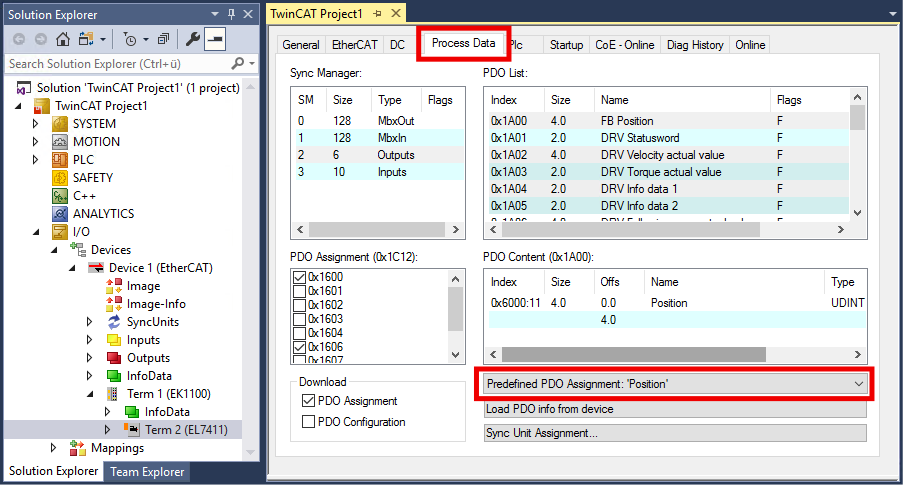The width and height of the screenshot is (903, 485).
Task: Select the Devices node icon
Action: [78, 249]
